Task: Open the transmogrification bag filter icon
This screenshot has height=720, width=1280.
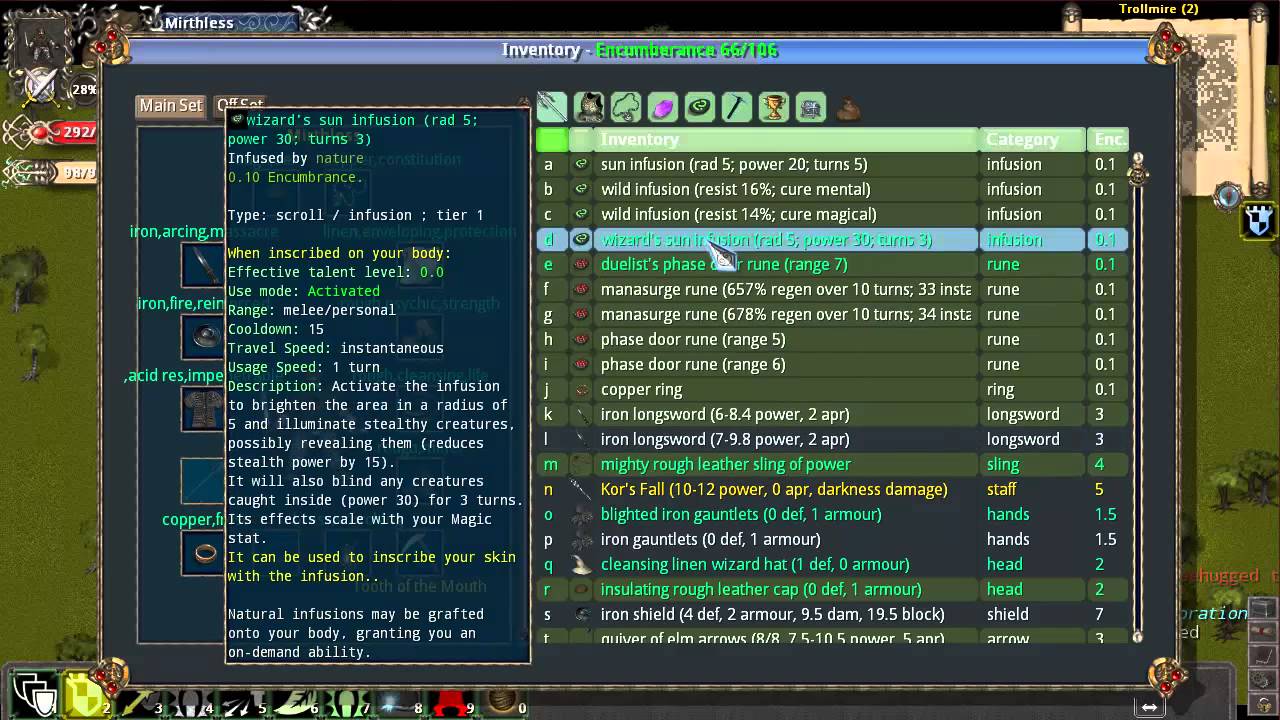Action: pyautogui.click(x=848, y=108)
